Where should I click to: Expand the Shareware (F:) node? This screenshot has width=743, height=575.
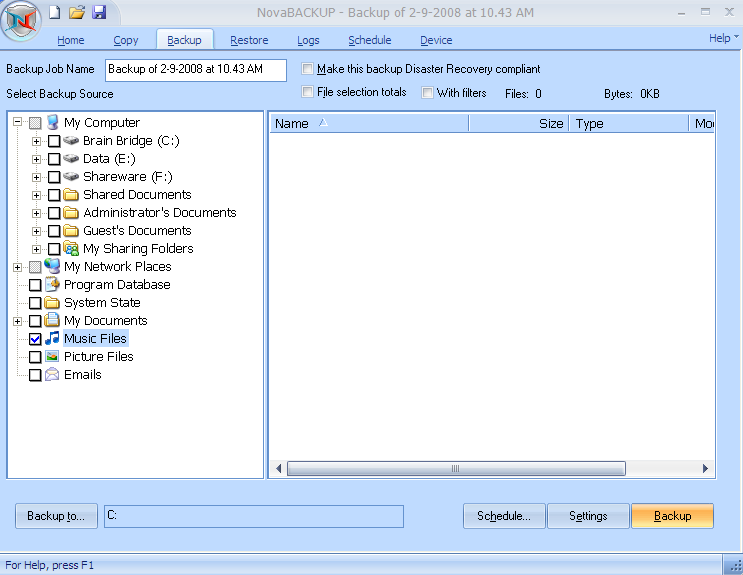point(36,177)
